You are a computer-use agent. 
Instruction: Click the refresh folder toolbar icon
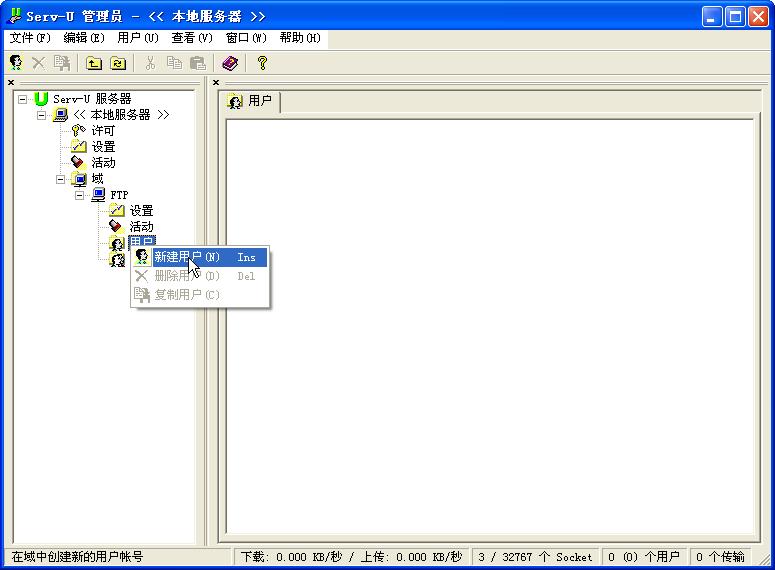point(118,63)
